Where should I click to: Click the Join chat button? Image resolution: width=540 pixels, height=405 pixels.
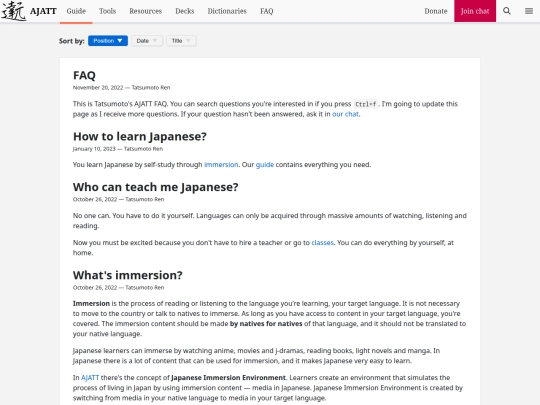click(x=475, y=11)
